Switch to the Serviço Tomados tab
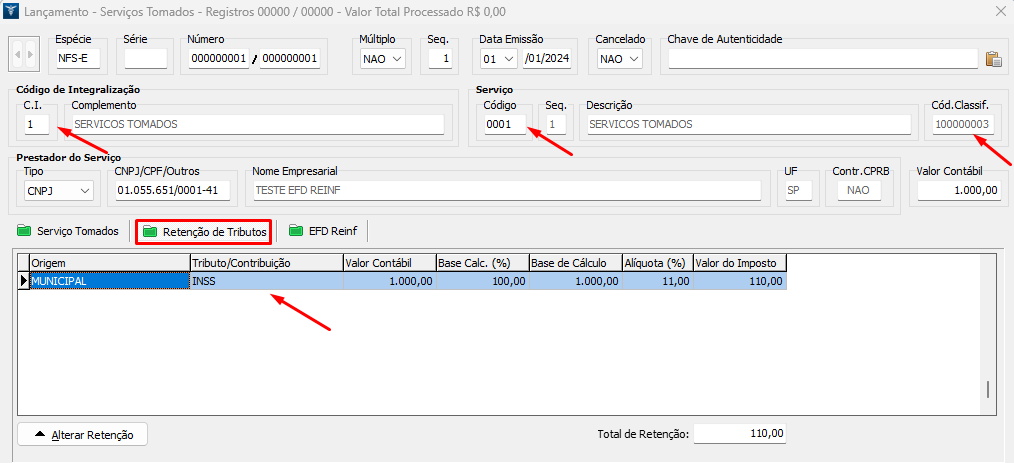 77,231
